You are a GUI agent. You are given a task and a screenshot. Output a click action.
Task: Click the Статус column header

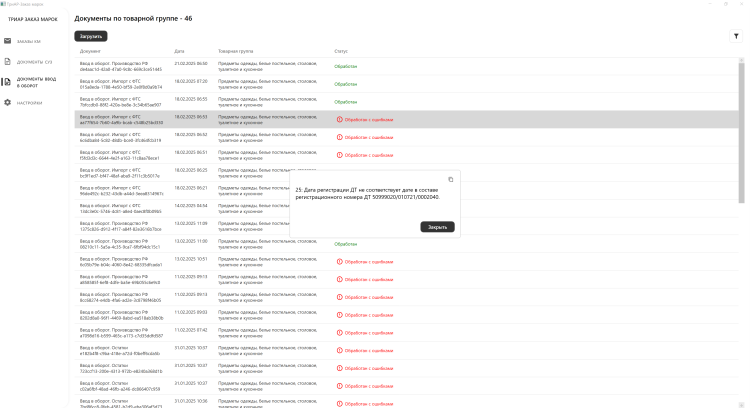point(341,50)
